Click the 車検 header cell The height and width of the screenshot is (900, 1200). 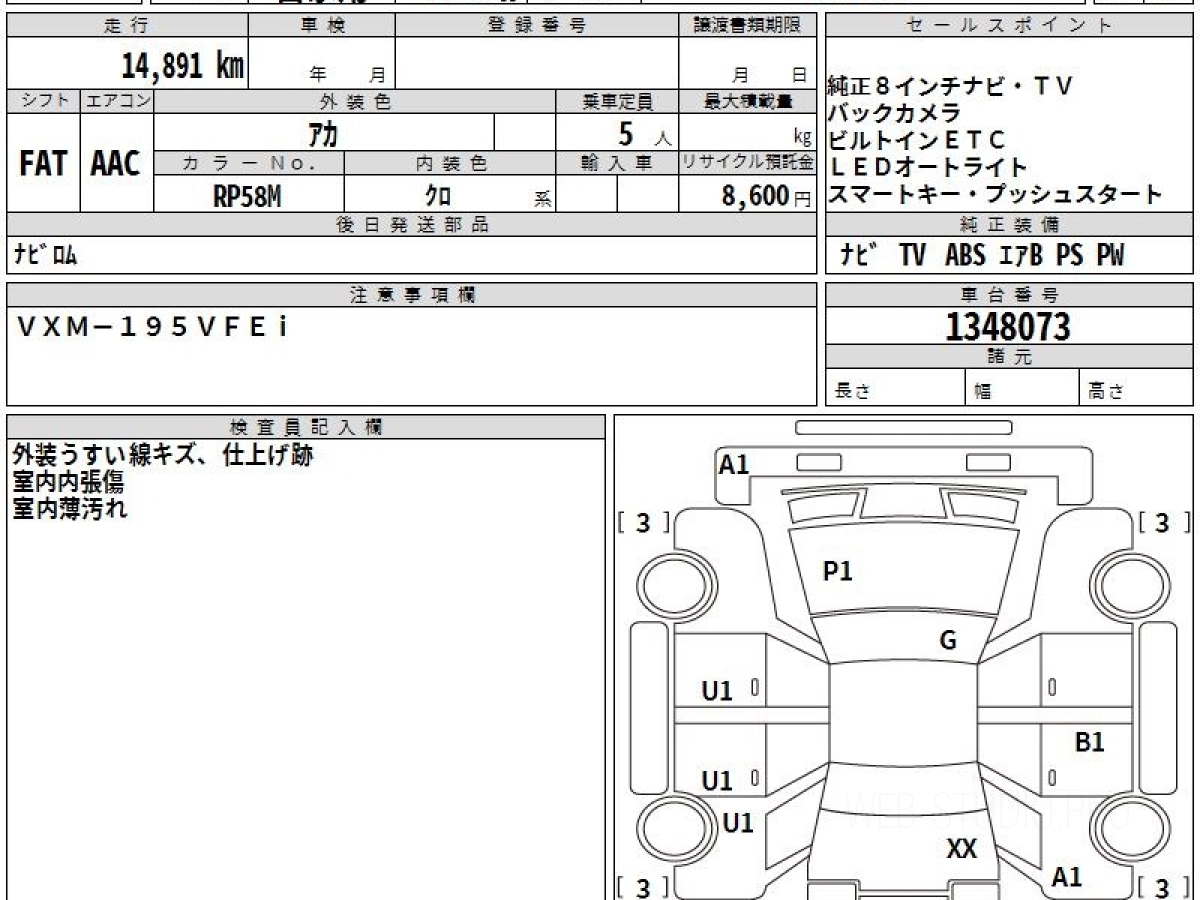pos(322,26)
